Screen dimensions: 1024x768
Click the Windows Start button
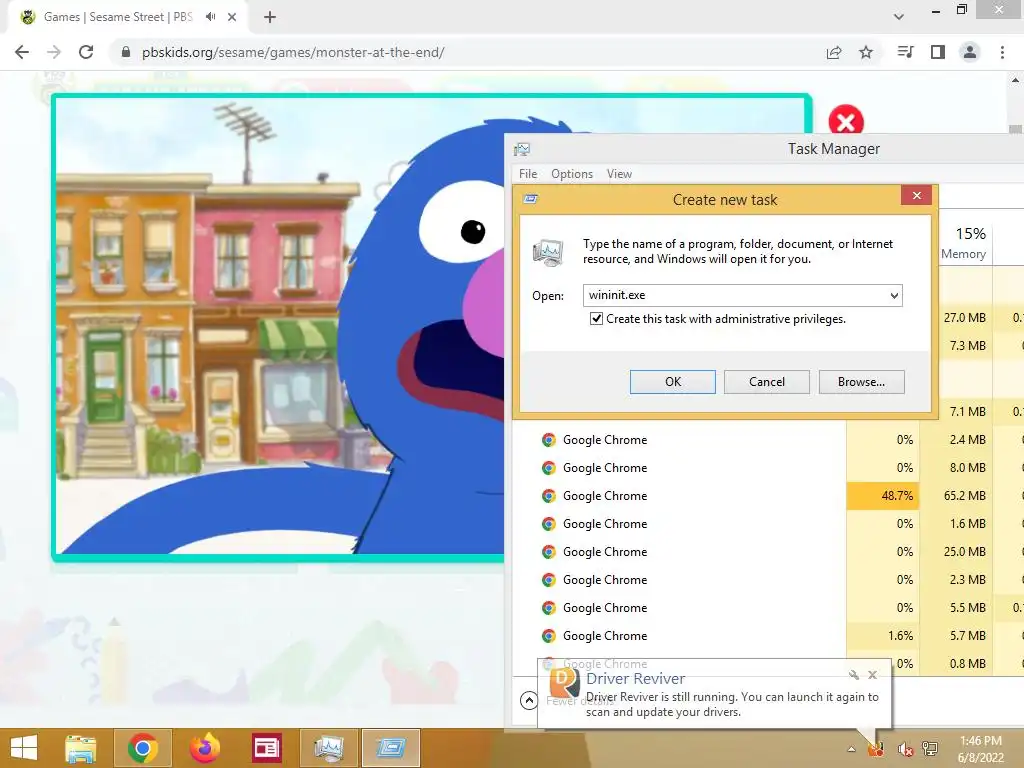click(24, 748)
